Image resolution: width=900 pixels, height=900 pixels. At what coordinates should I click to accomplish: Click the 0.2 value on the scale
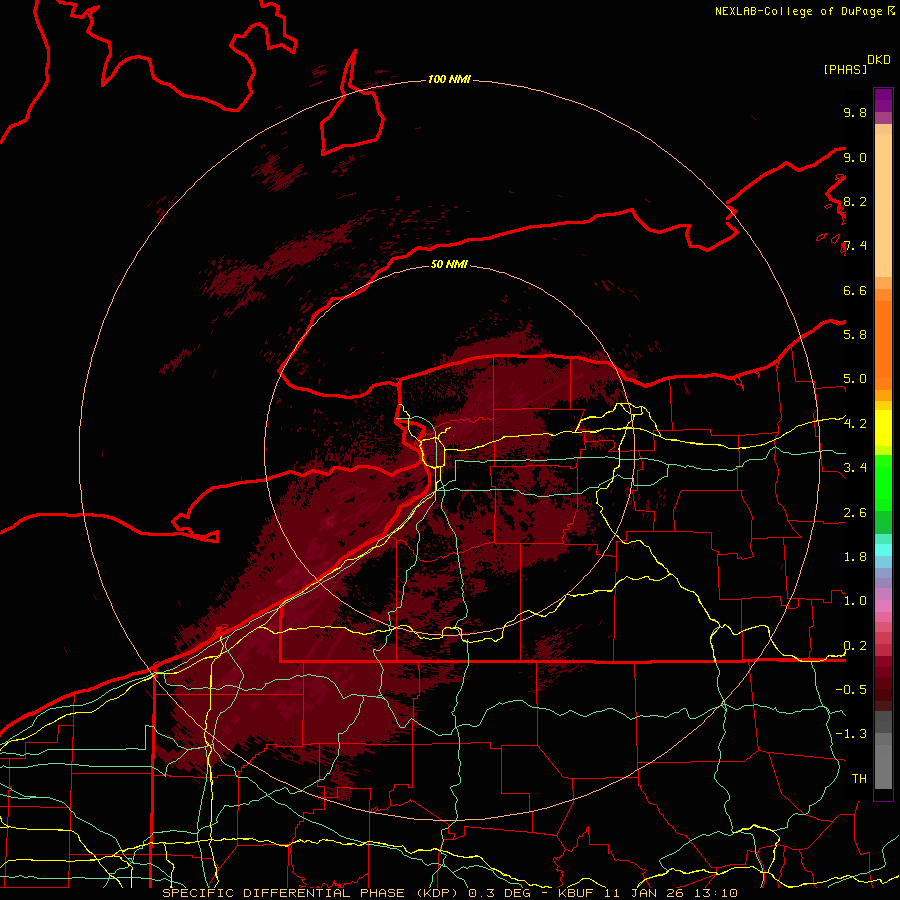(855, 646)
